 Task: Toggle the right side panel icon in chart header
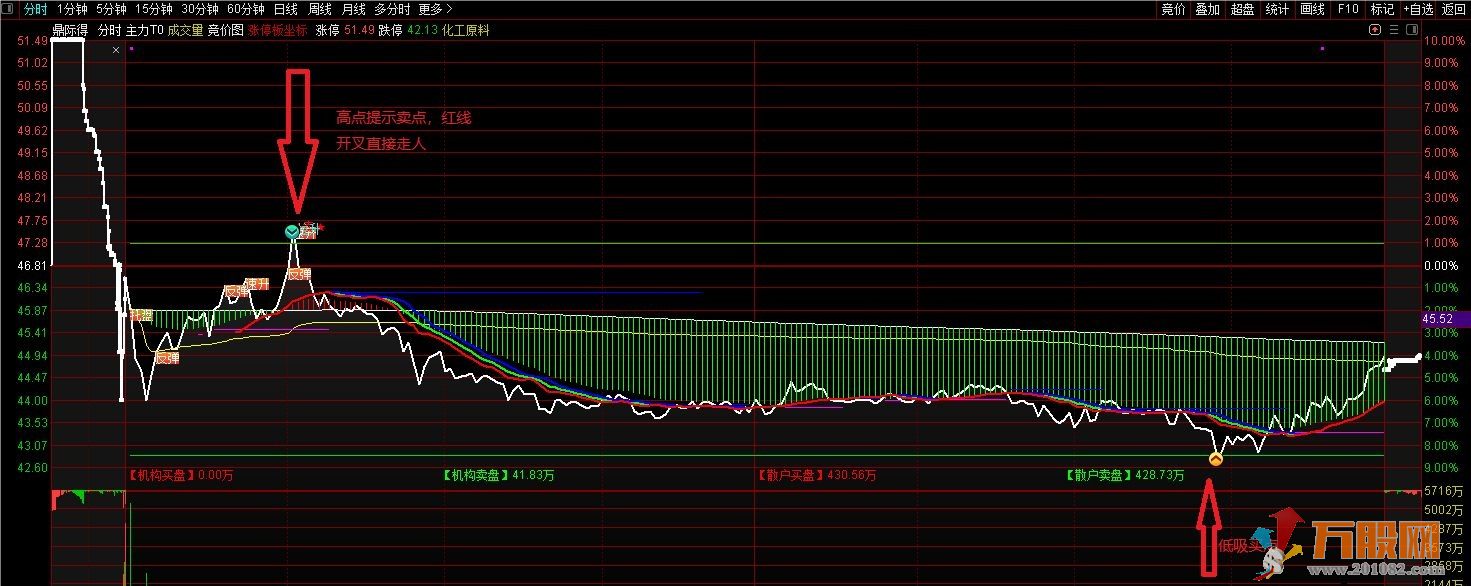point(1412,31)
